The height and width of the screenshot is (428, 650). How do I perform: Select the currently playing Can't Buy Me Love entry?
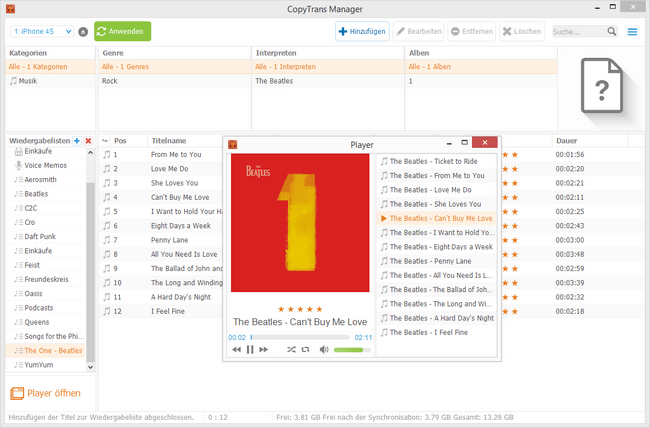point(437,219)
